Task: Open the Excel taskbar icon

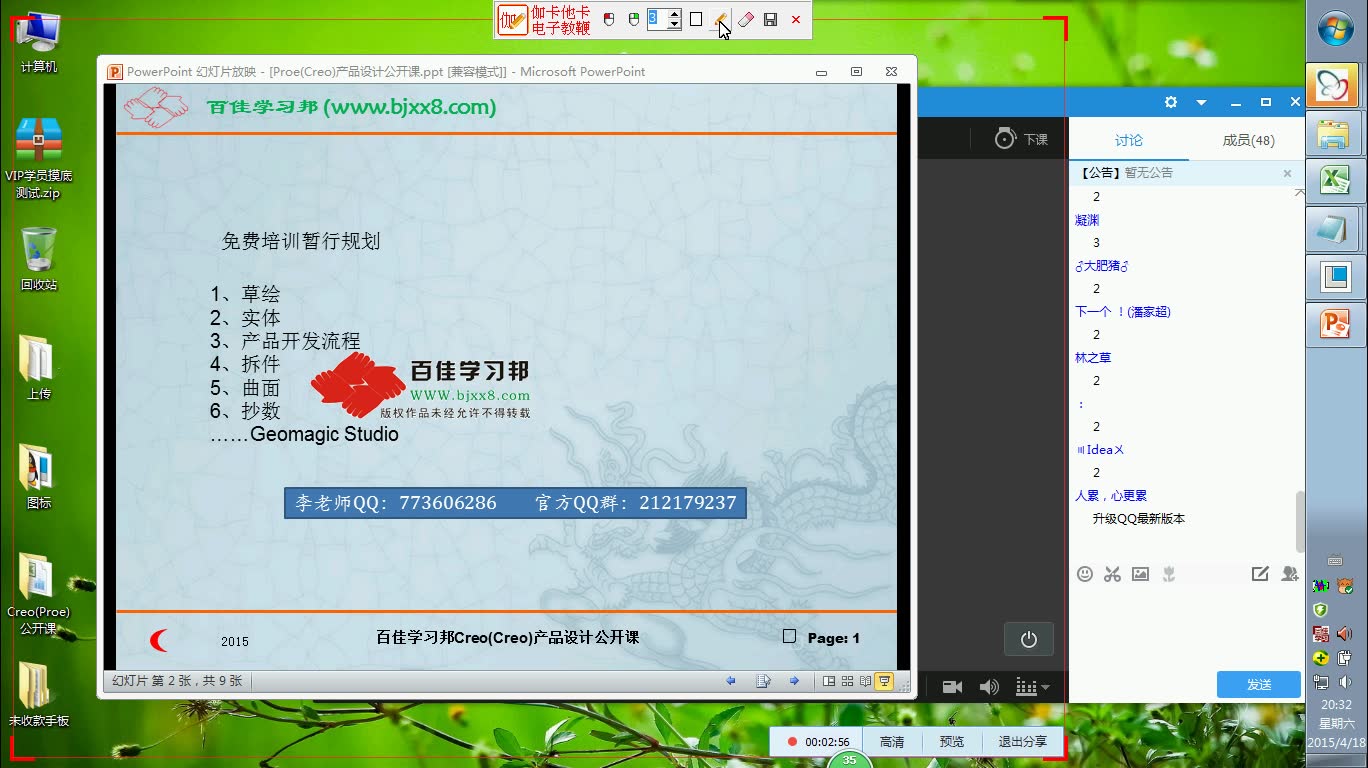Action: click(x=1335, y=180)
